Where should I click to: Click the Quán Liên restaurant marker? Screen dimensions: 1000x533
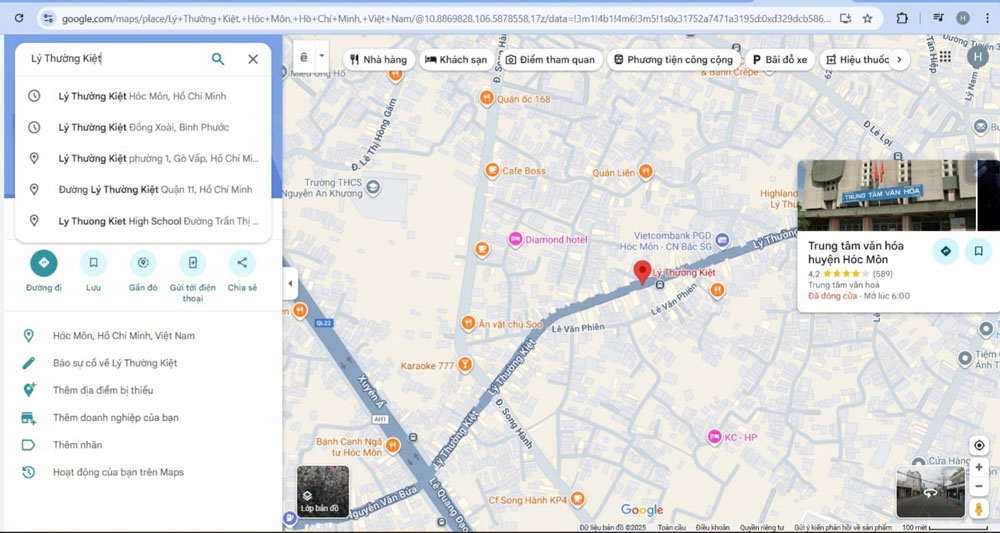pos(646,171)
